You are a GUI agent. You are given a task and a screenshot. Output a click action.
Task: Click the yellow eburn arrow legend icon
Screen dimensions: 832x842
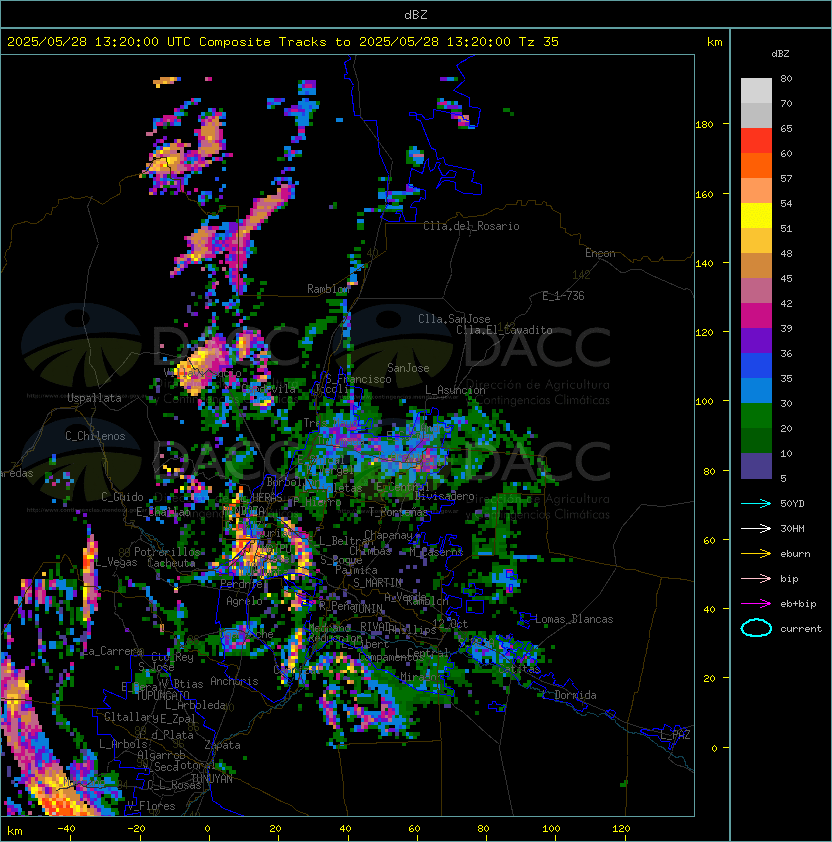tap(756, 554)
